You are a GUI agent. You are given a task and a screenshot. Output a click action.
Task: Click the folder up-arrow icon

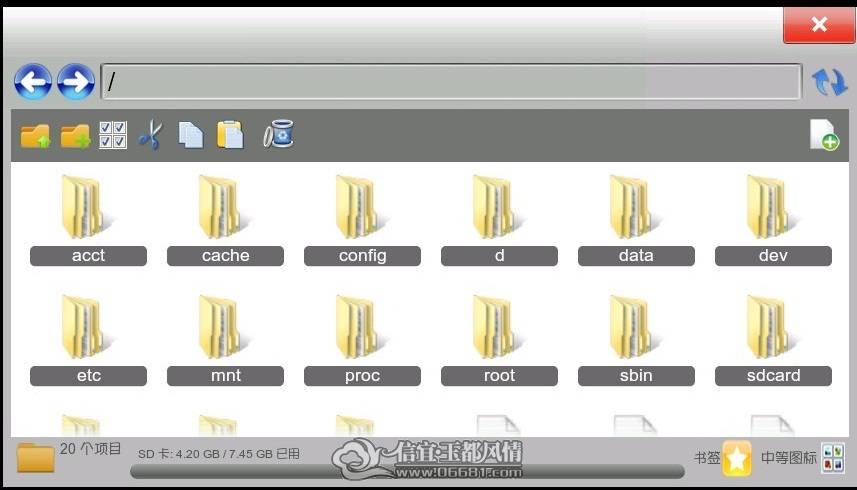(36, 135)
